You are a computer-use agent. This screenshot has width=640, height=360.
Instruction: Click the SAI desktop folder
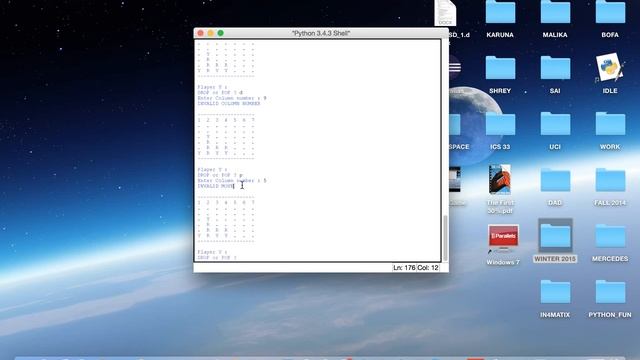[555, 68]
